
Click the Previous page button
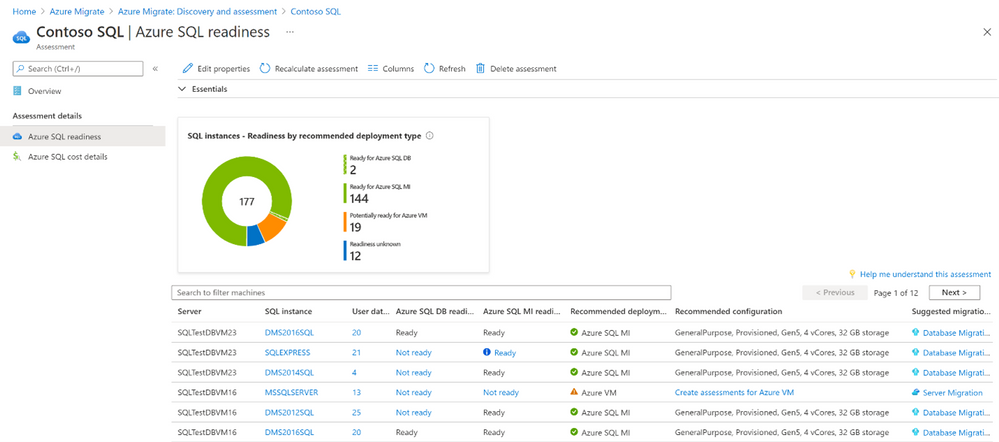[x=835, y=292]
